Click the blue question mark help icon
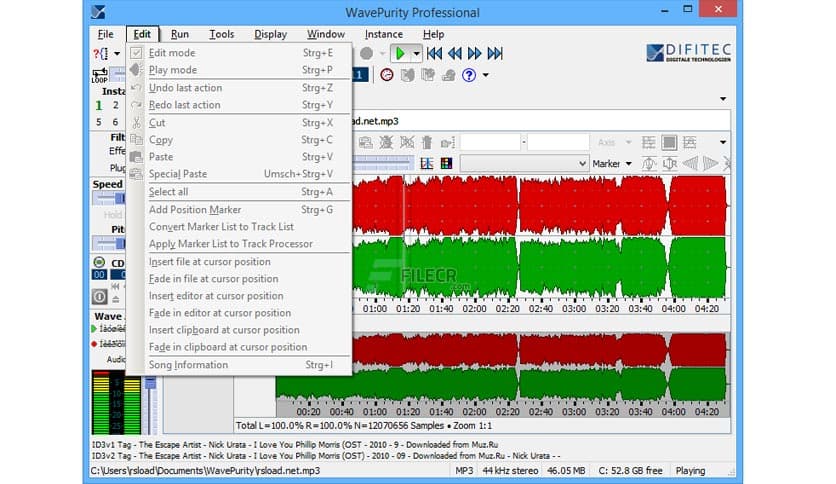Image resolution: width=836 pixels, height=484 pixels. 469,75
